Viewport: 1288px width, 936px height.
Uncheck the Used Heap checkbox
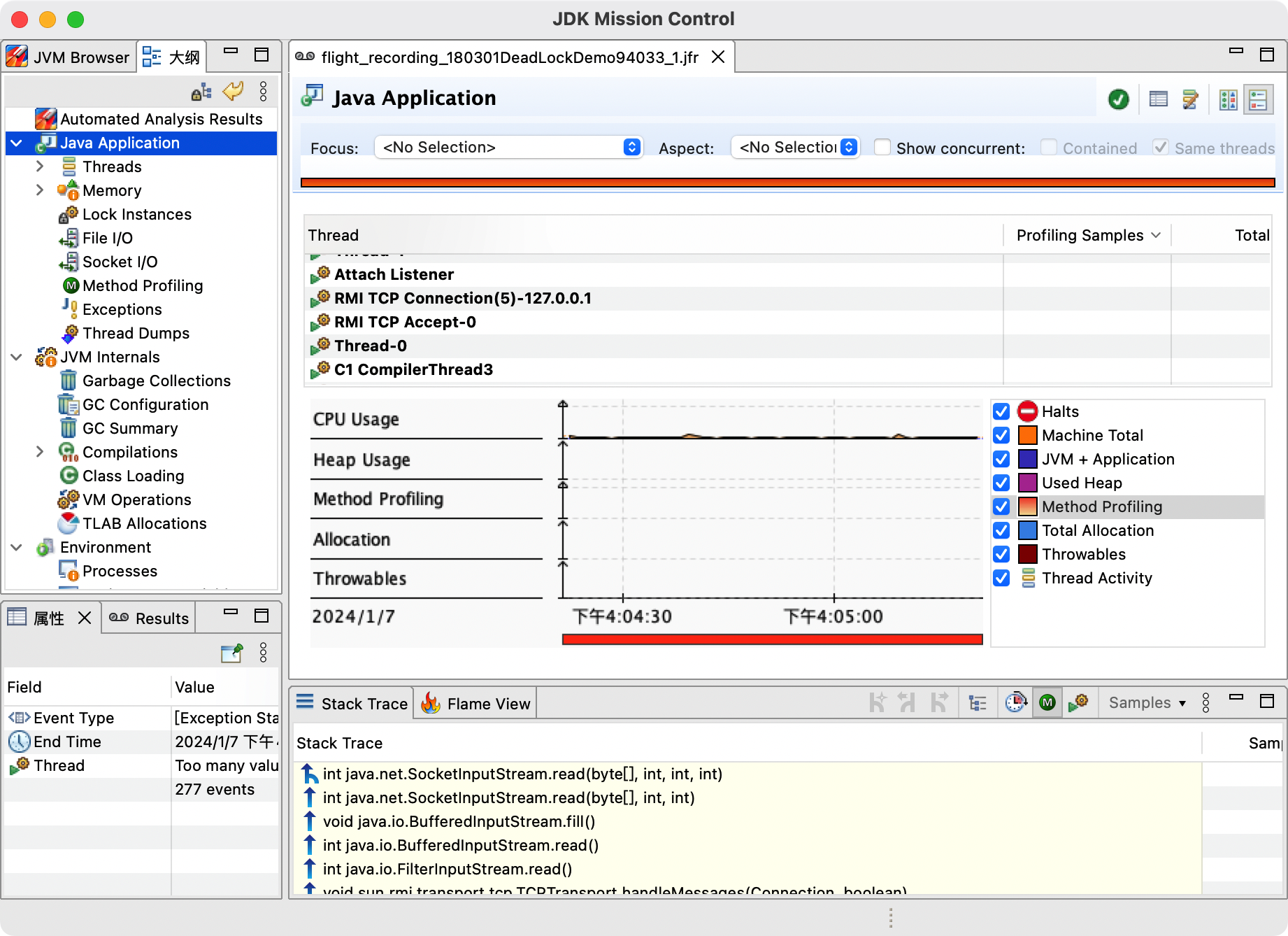[1001, 483]
